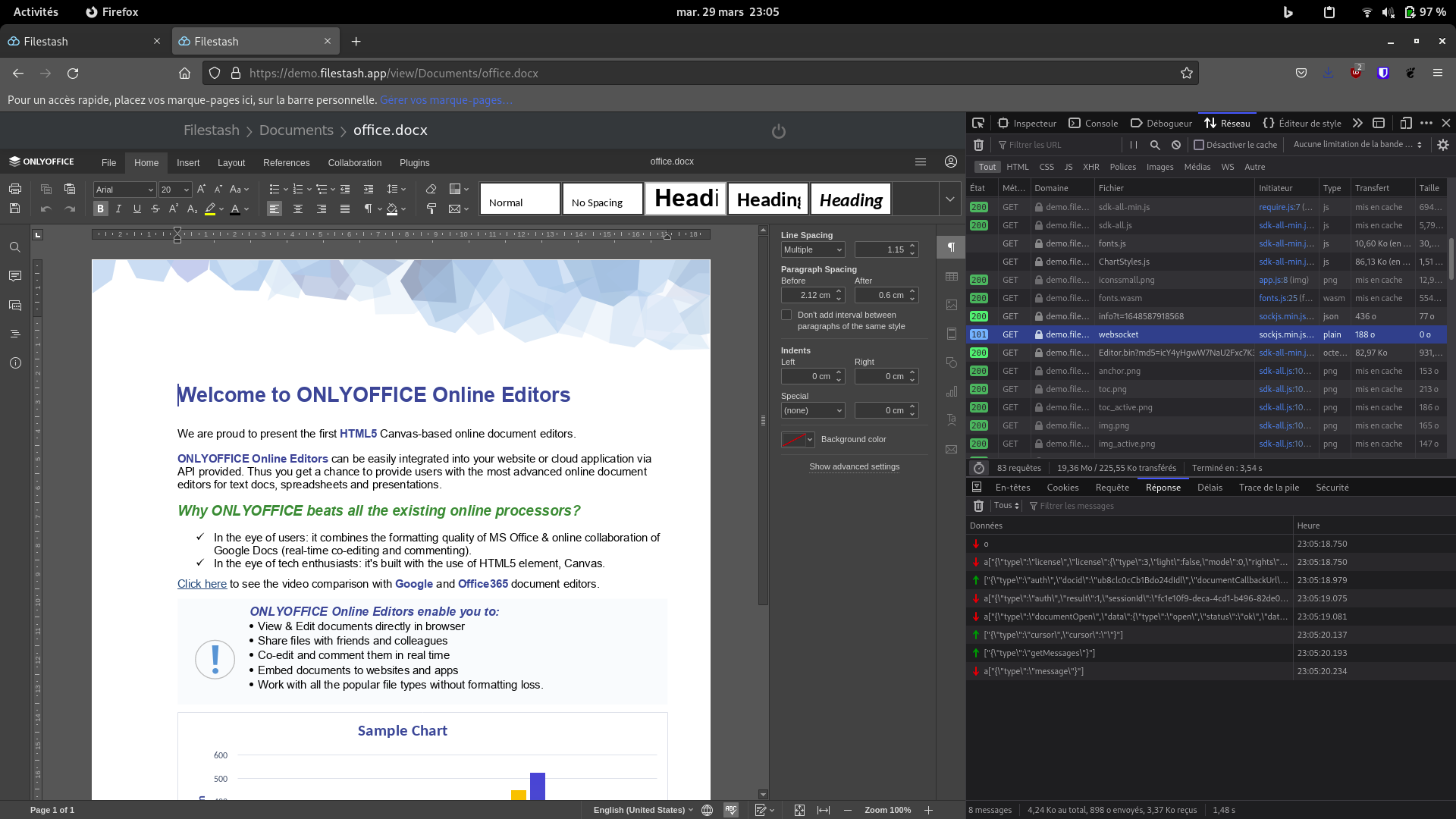Increment the font size
Image resolution: width=1456 pixels, height=819 pixels.
coord(201,189)
